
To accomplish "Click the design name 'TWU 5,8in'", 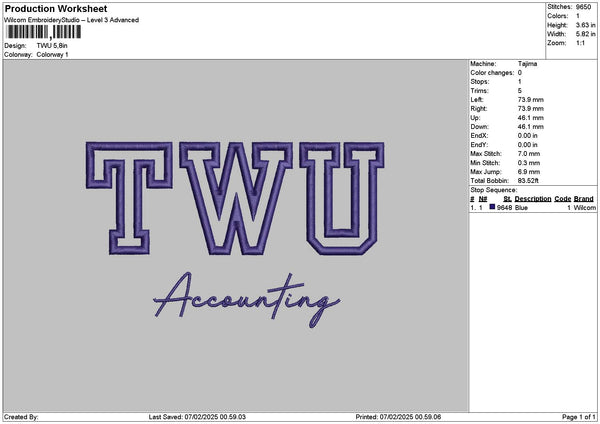I will (52, 46).
